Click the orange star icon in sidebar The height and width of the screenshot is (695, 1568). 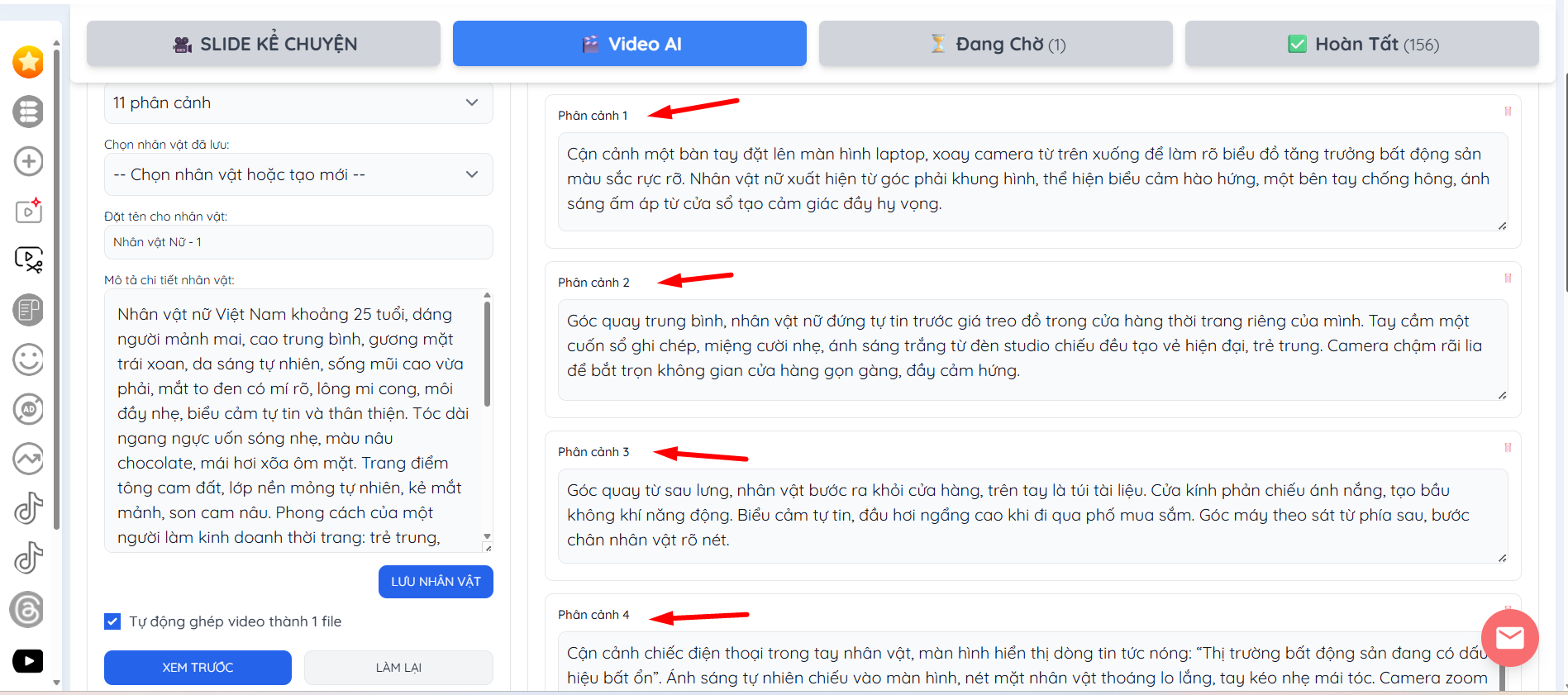coord(28,62)
